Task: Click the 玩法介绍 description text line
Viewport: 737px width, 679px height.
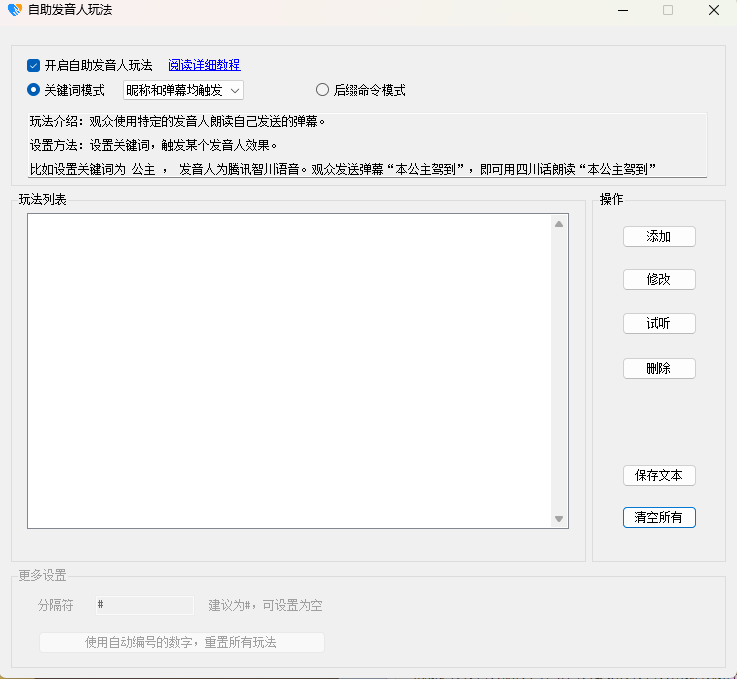Action: pyautogui.click(x=177, y=122)
